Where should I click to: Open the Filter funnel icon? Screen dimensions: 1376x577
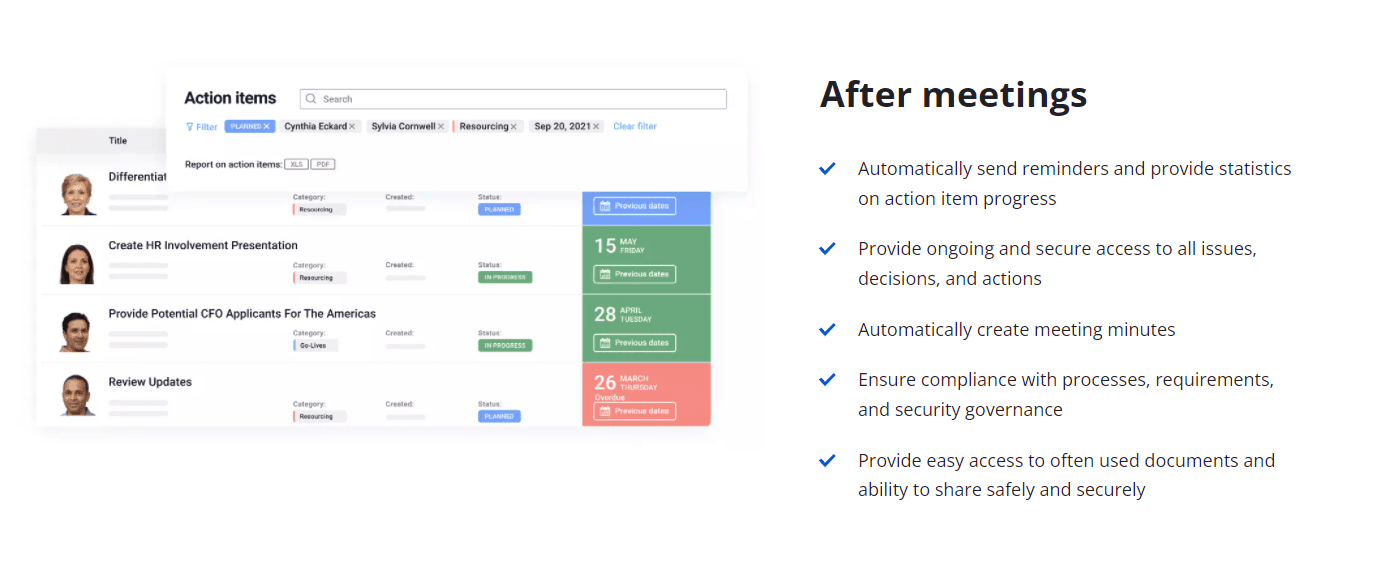tap(191, 126)
